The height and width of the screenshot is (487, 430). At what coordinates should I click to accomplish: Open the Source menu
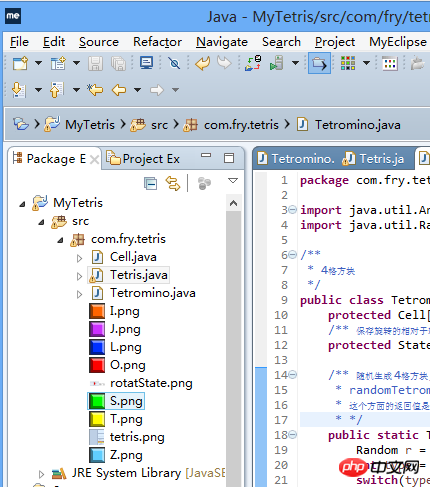(99, 42)
